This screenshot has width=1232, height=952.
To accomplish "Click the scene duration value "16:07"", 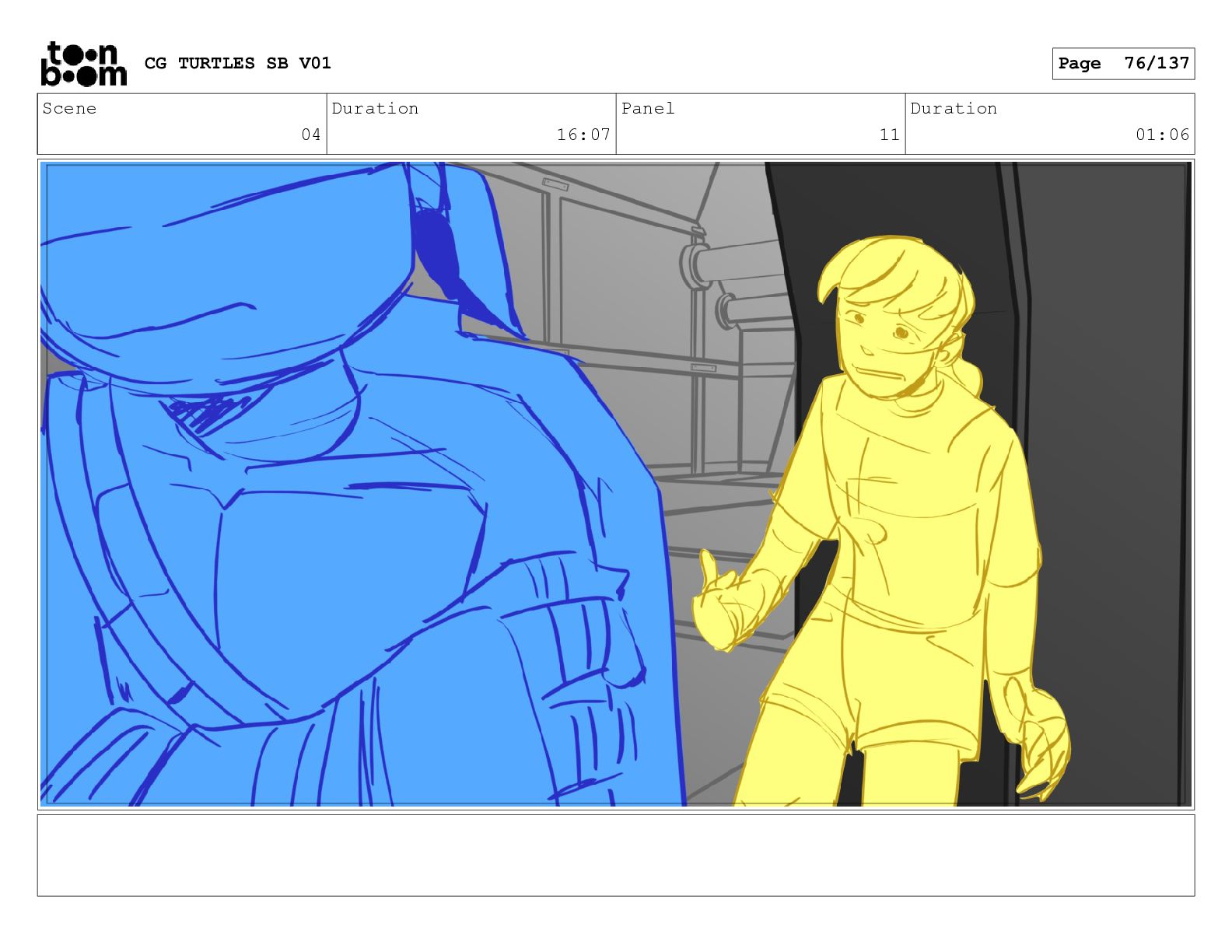I will click(583, 135).
